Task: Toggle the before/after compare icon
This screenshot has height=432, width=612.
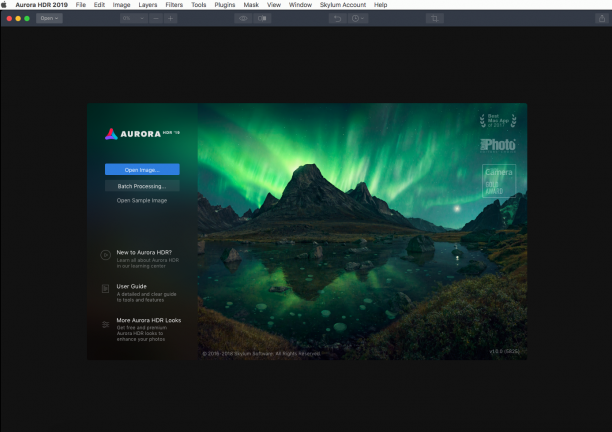Action: pyautogui.click(x=262, y=18)
